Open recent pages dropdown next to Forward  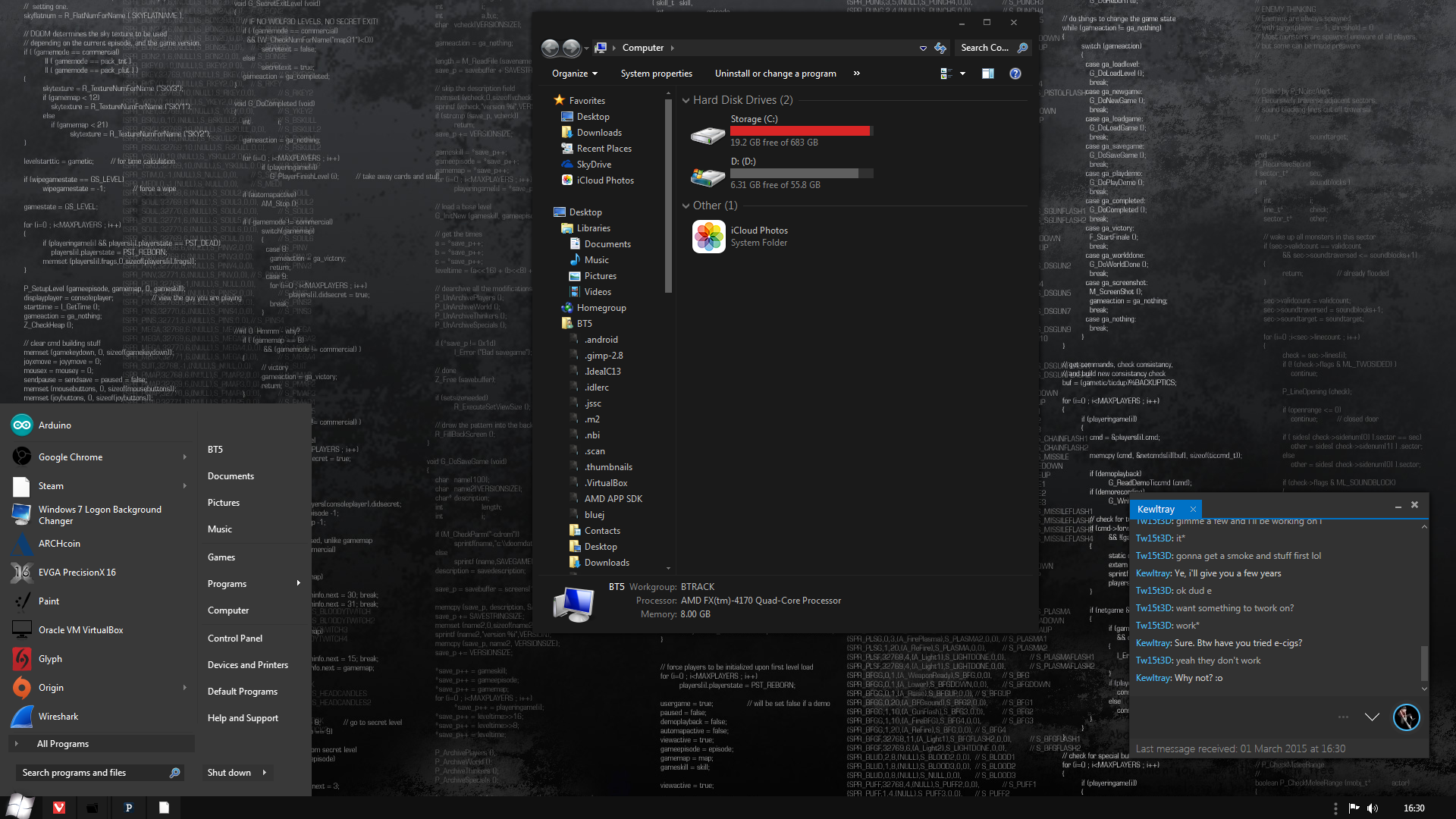586,48
